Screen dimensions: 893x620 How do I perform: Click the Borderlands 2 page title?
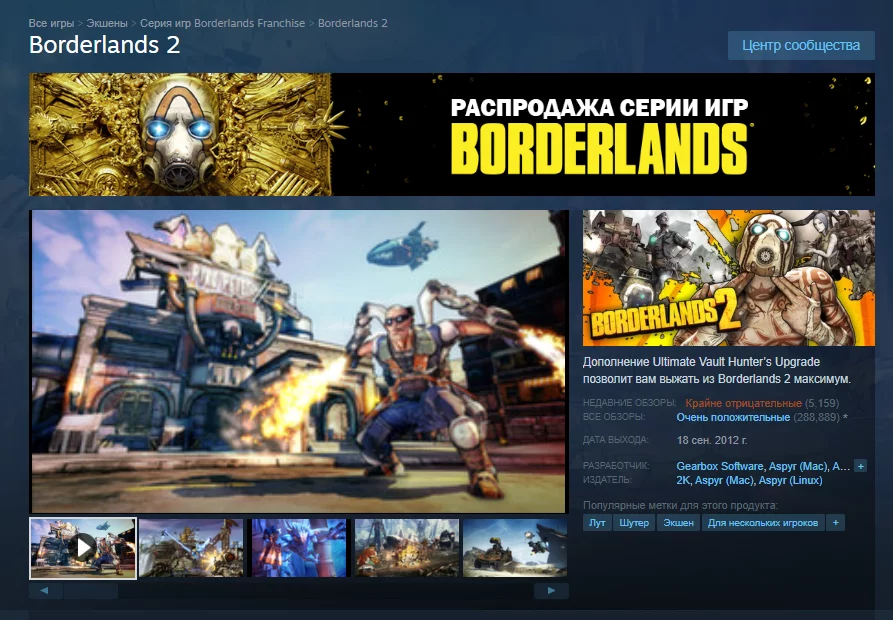105,45
